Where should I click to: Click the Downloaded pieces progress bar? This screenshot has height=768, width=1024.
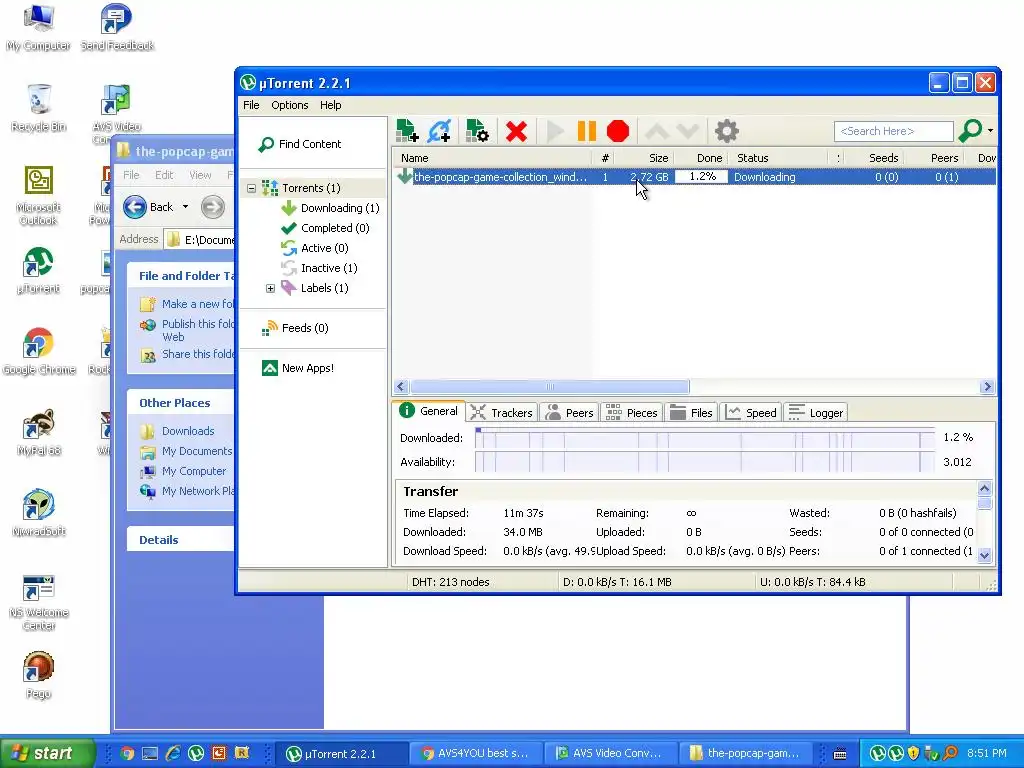point(706,438)
